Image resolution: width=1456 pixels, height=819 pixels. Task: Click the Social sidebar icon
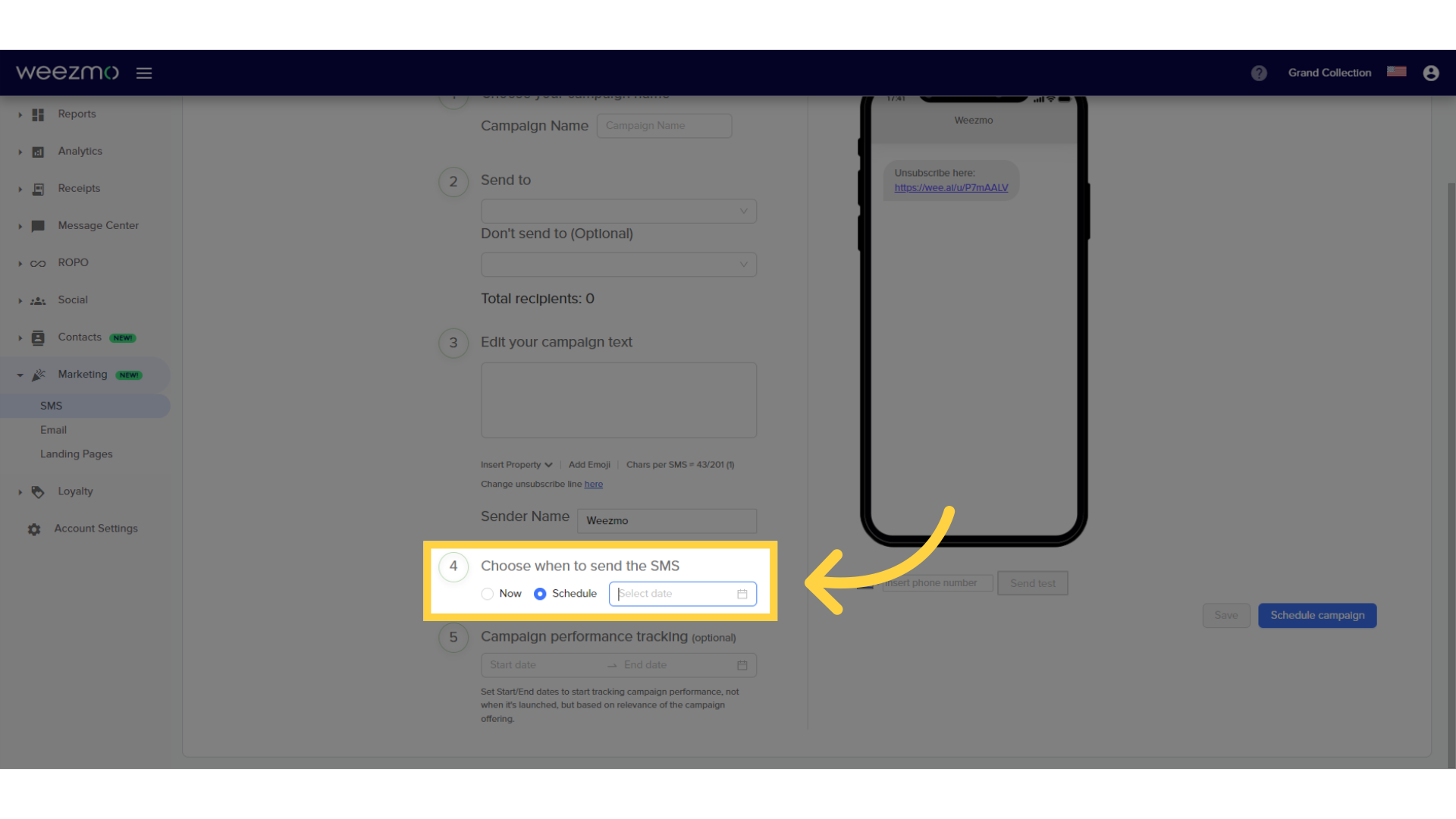point(39,299)
